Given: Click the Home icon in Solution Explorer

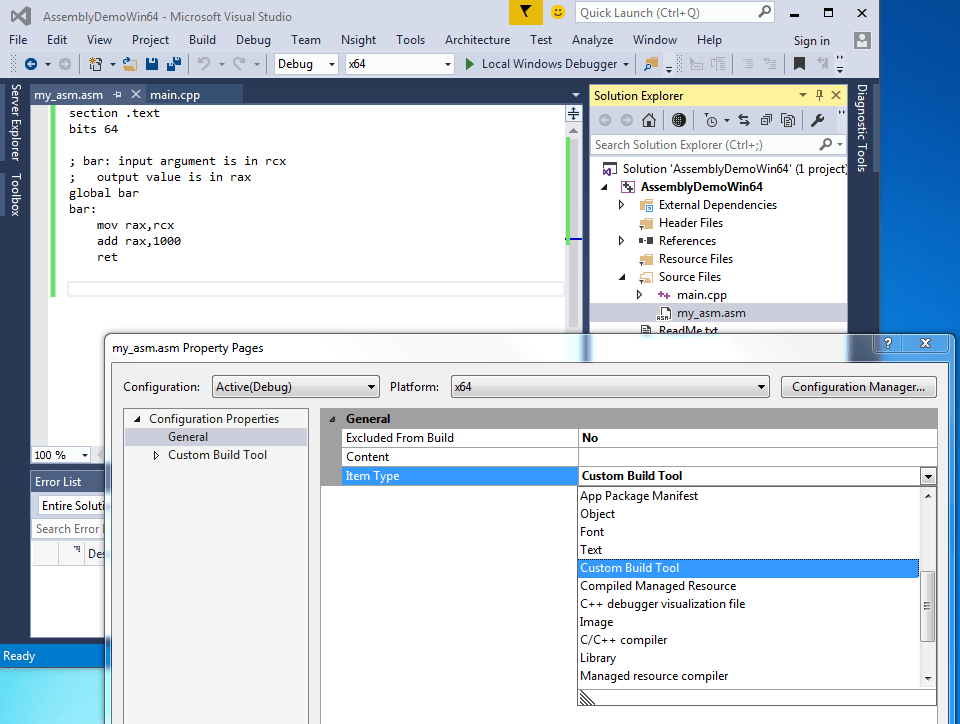Looking at the screenshot, I should point(650,120).
